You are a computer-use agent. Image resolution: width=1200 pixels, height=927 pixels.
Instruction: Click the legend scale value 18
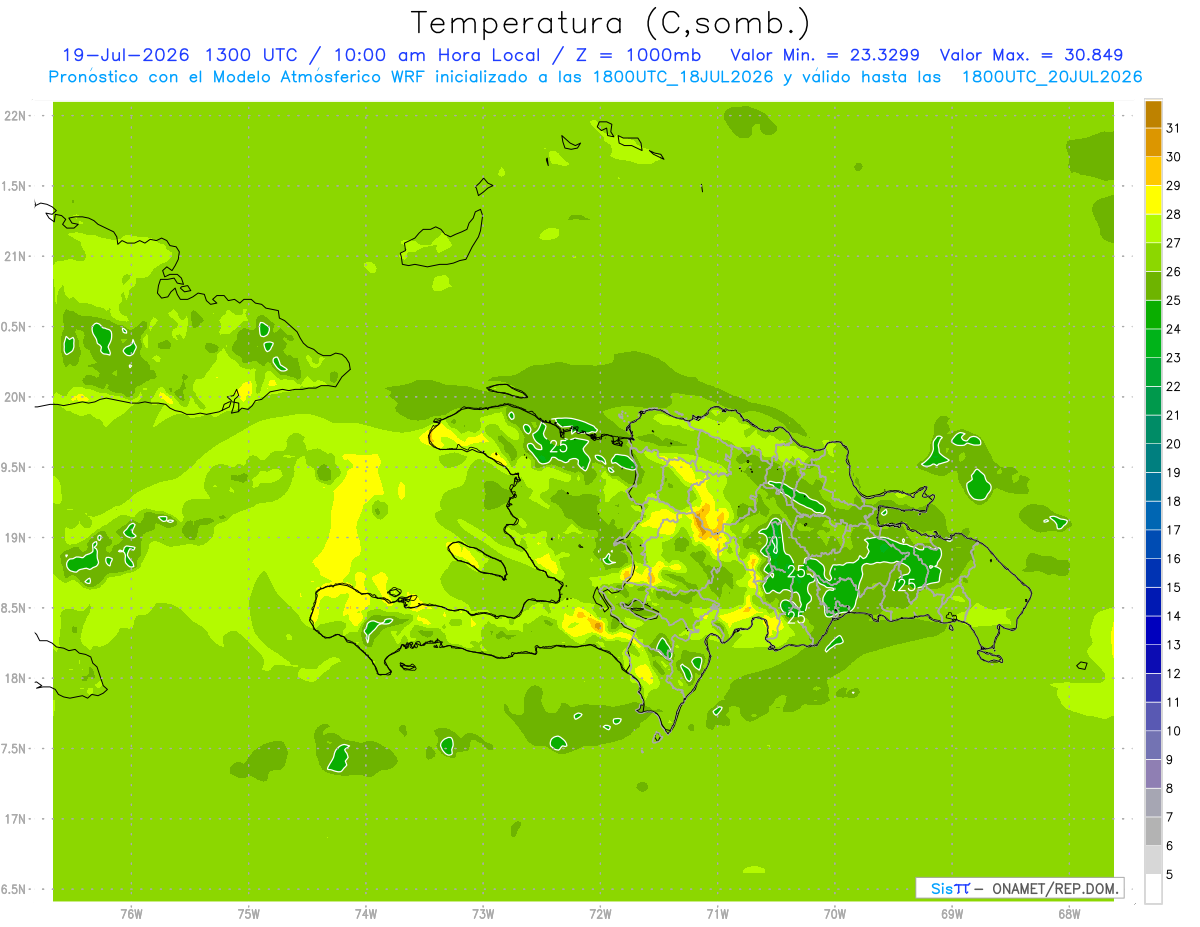(1174, 501)
